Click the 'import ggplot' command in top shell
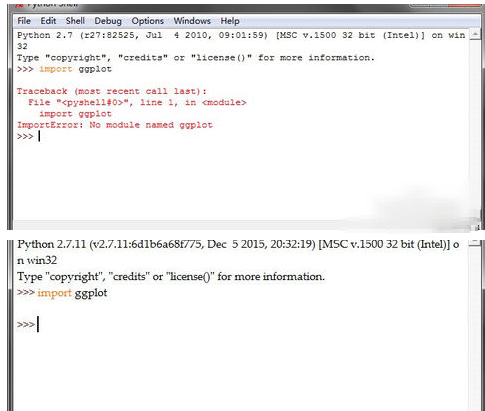Image resolution: width=485 pixels, height=411 pixels. click(75, 69)
